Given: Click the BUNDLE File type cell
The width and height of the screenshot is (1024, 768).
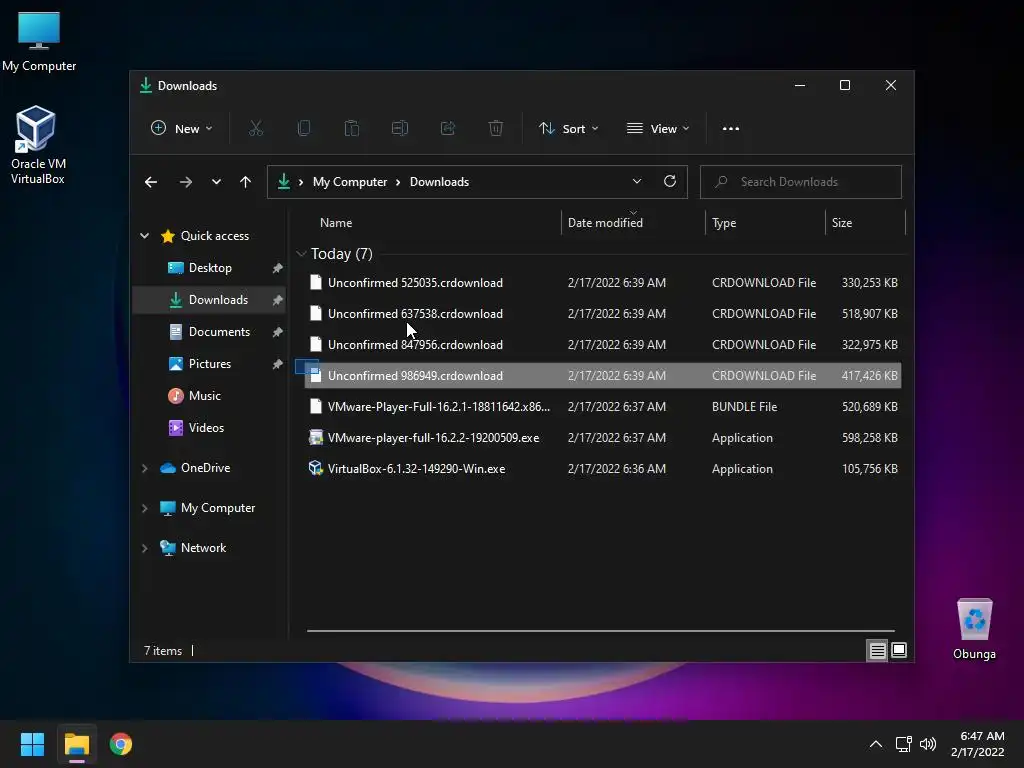Looking at the screenshot, I should [744, 407].
